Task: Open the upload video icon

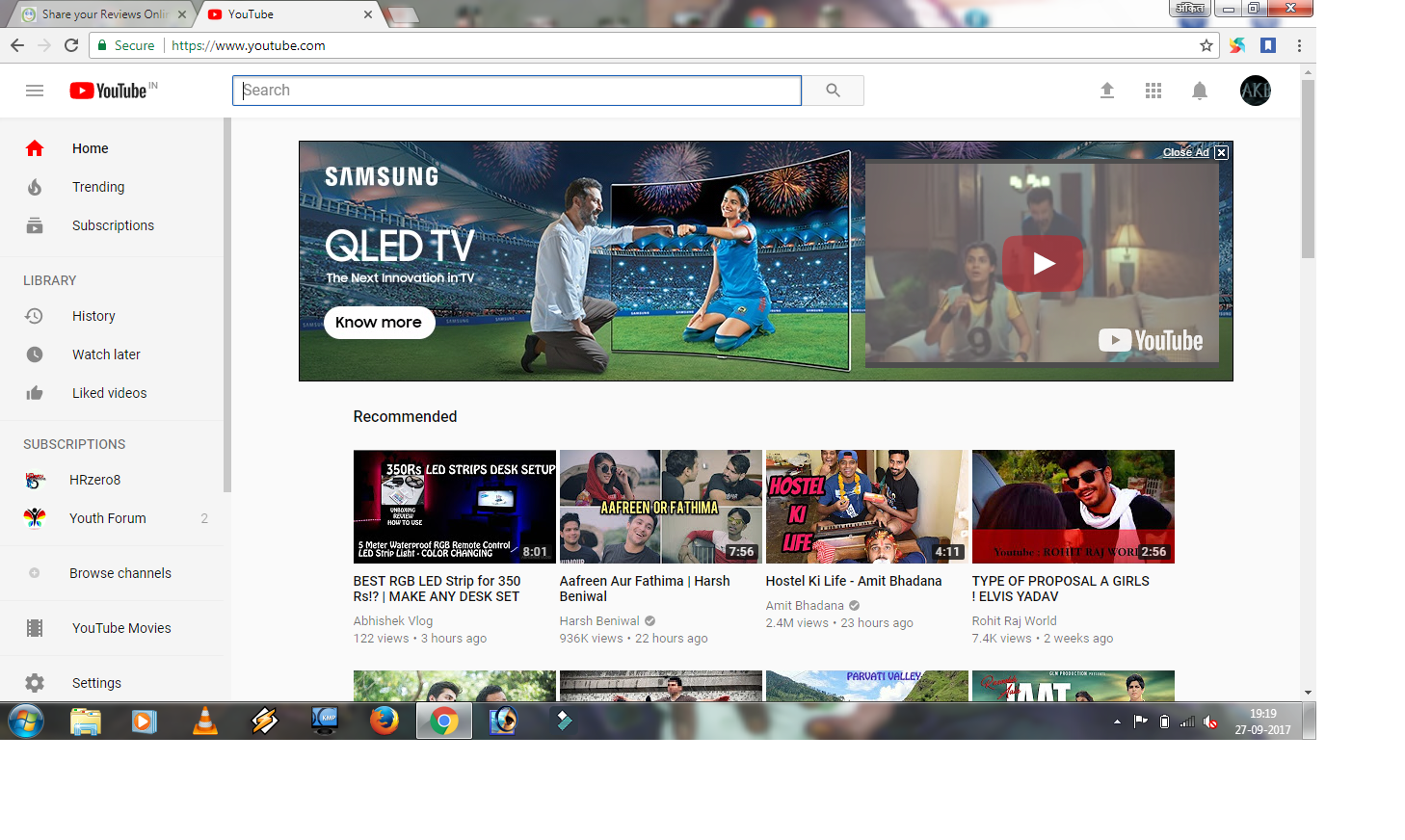Action: pyautogui.click(x=1107, y=91)
